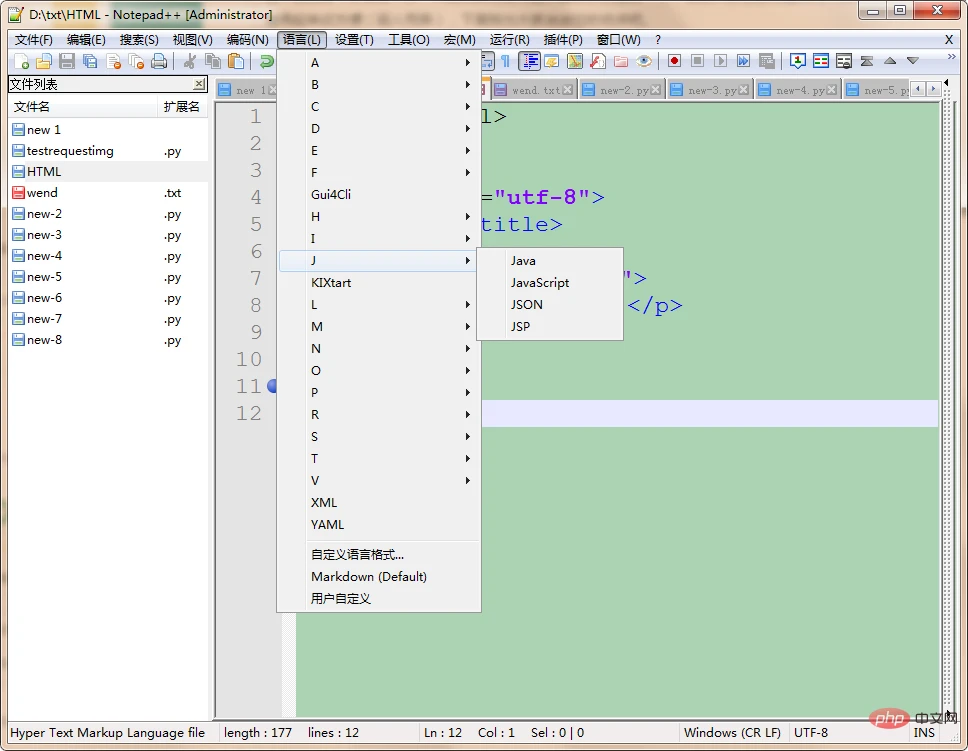The width and height of the screenshot is (968, 751).
Task: Click the Save All toolbar icon
Action: coord(90,61)
